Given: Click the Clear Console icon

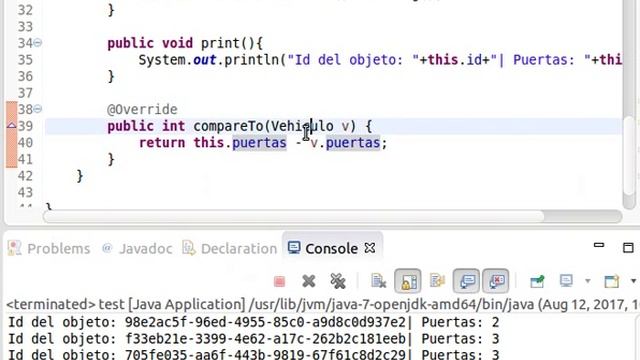Looking at the screenshot, I should coord(378,281).
